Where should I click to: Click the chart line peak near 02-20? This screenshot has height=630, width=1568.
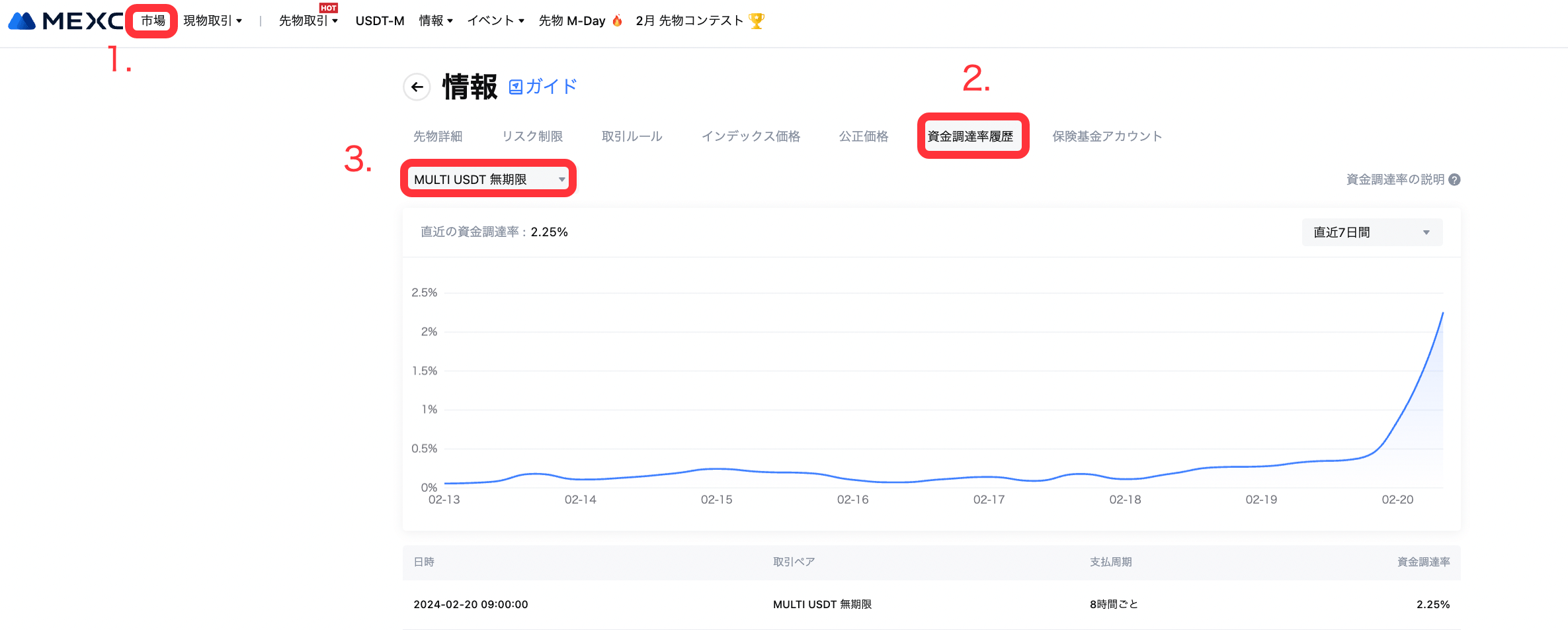1442,314
